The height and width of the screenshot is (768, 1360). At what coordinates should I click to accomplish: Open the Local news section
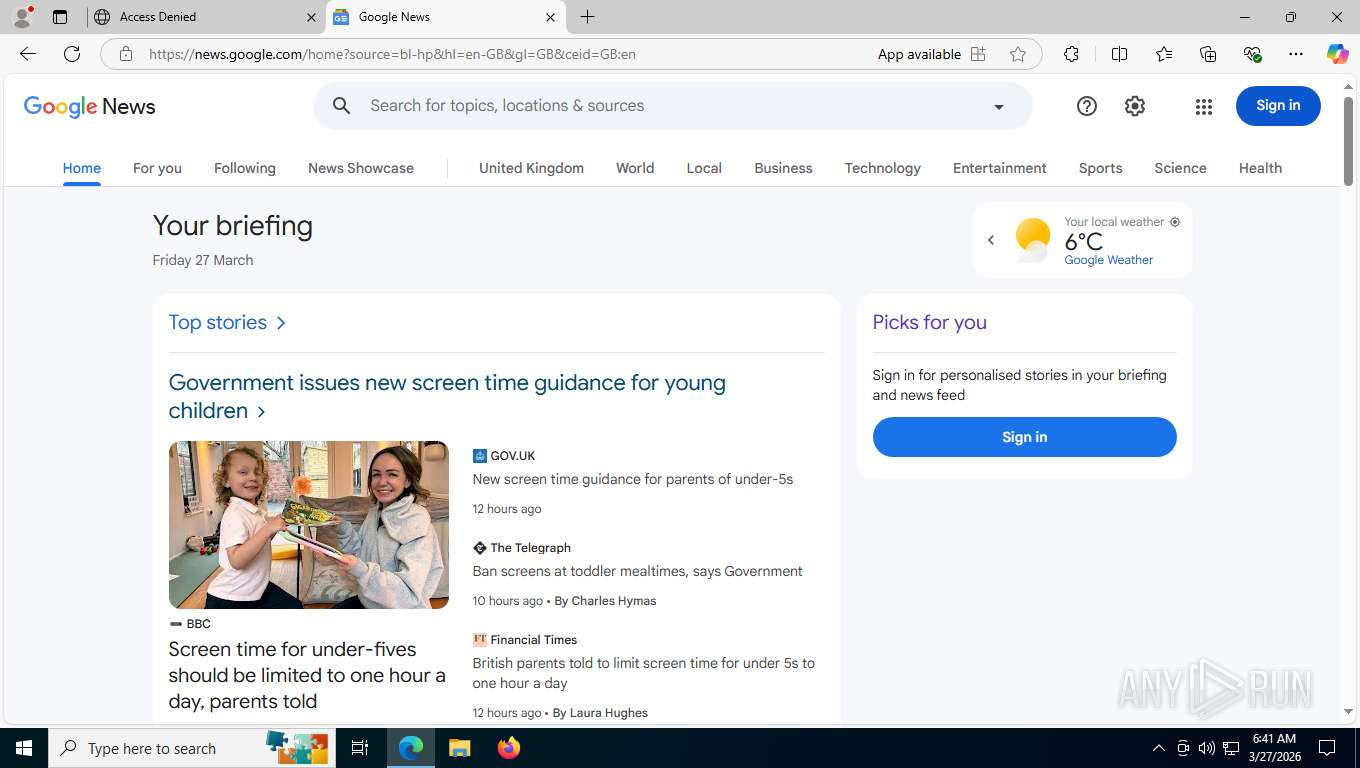pyautogui.click(x=704, y=168)
